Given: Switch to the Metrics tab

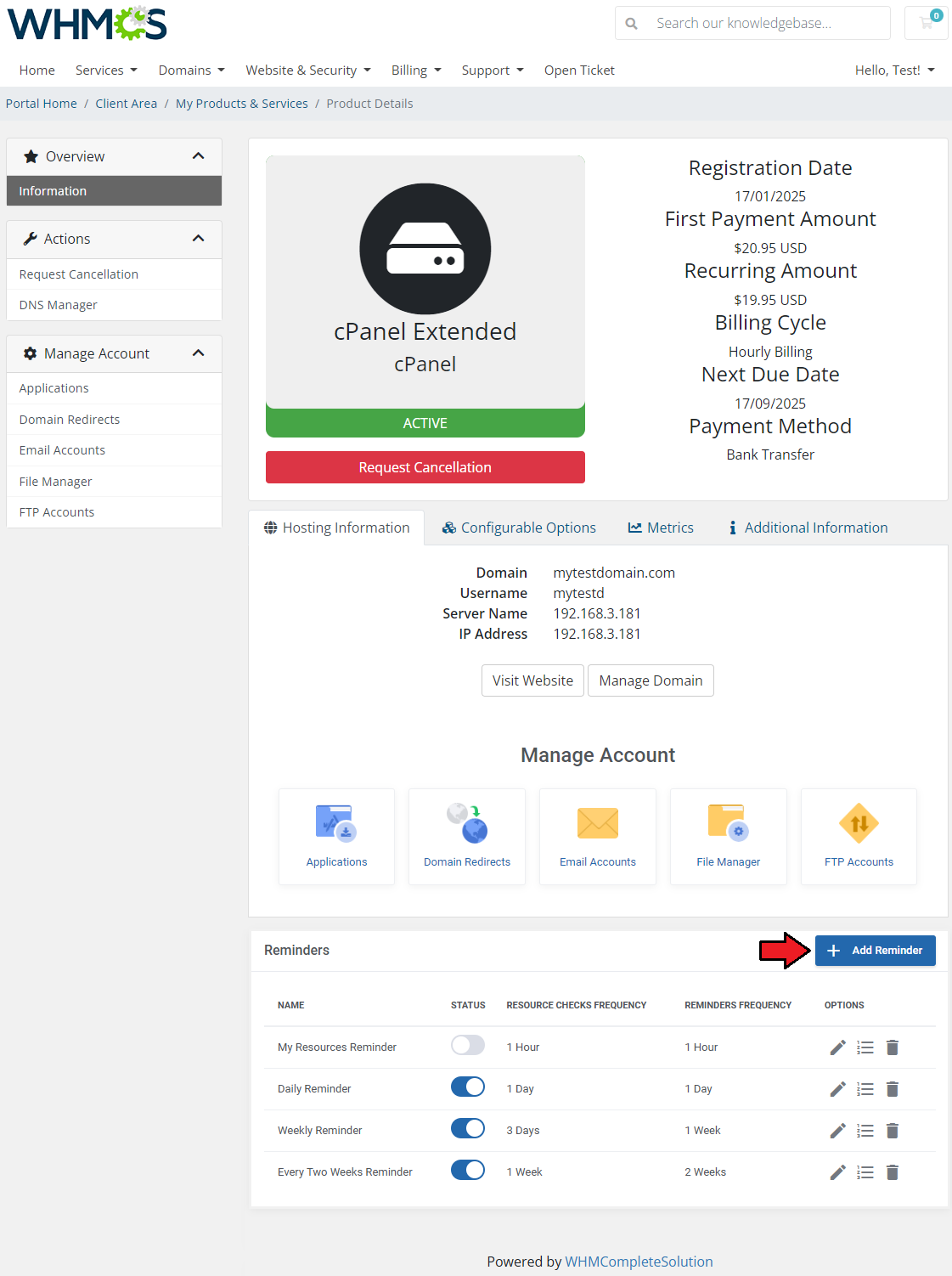Looking at the screenshot, I should coord(661,528).
